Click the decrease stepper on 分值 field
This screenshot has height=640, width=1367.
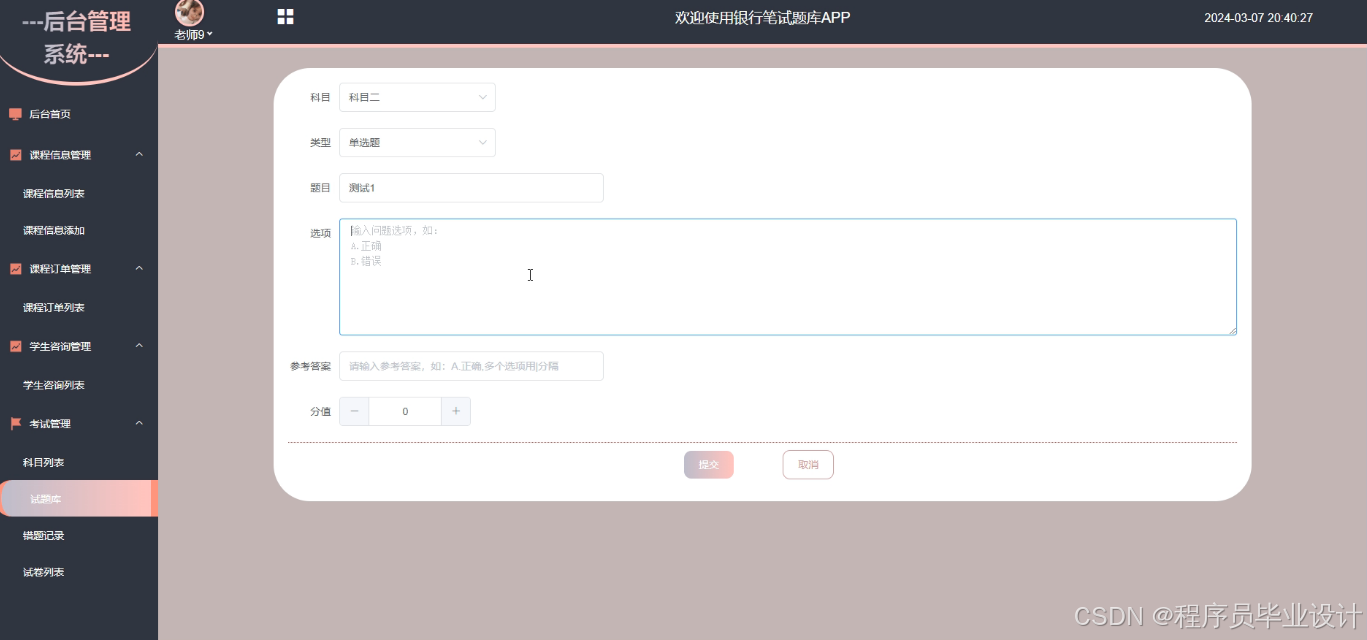click(353, 411)
